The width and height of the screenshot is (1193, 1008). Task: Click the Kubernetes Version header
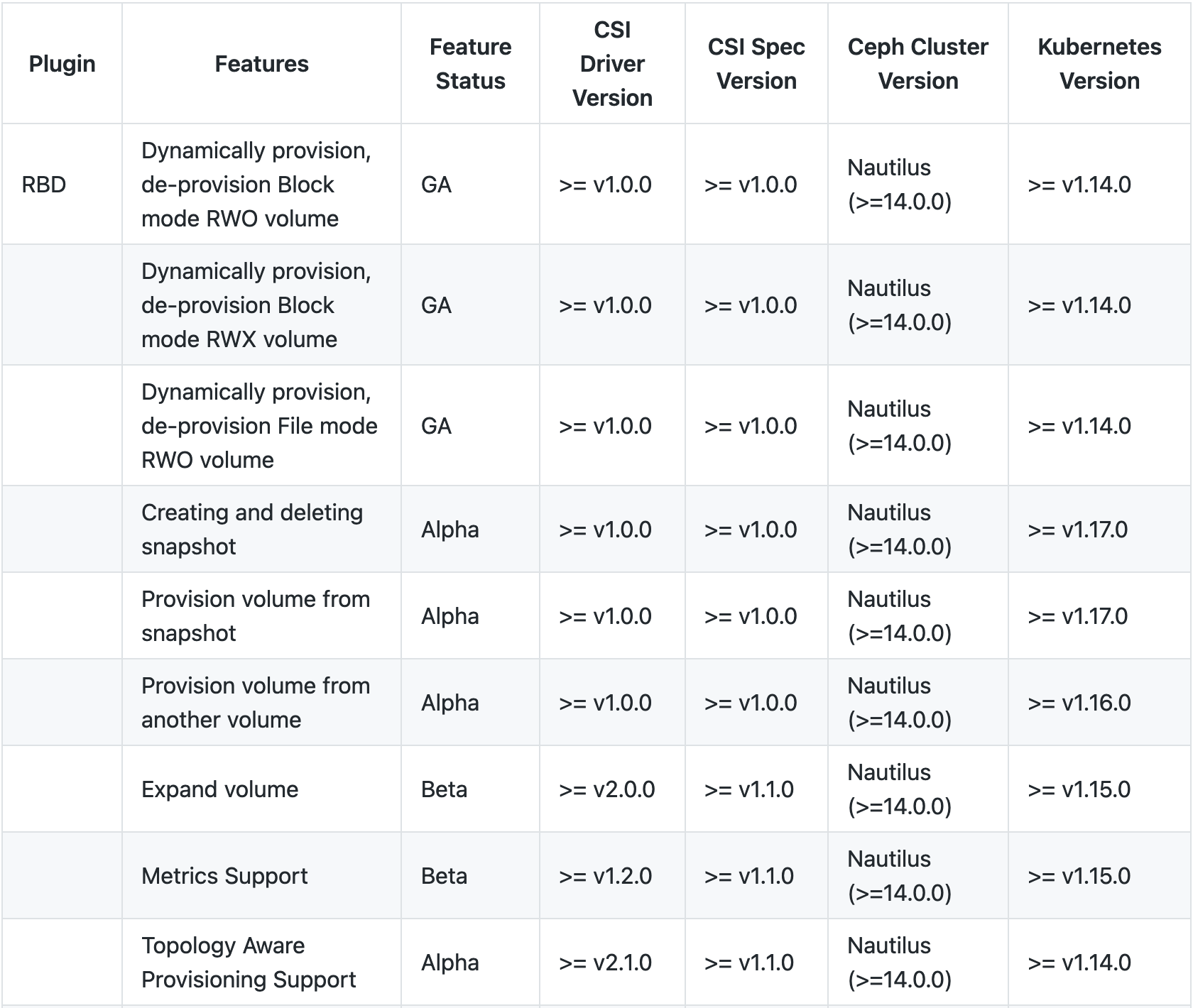pyautogui.click(x=1099, y=64)
